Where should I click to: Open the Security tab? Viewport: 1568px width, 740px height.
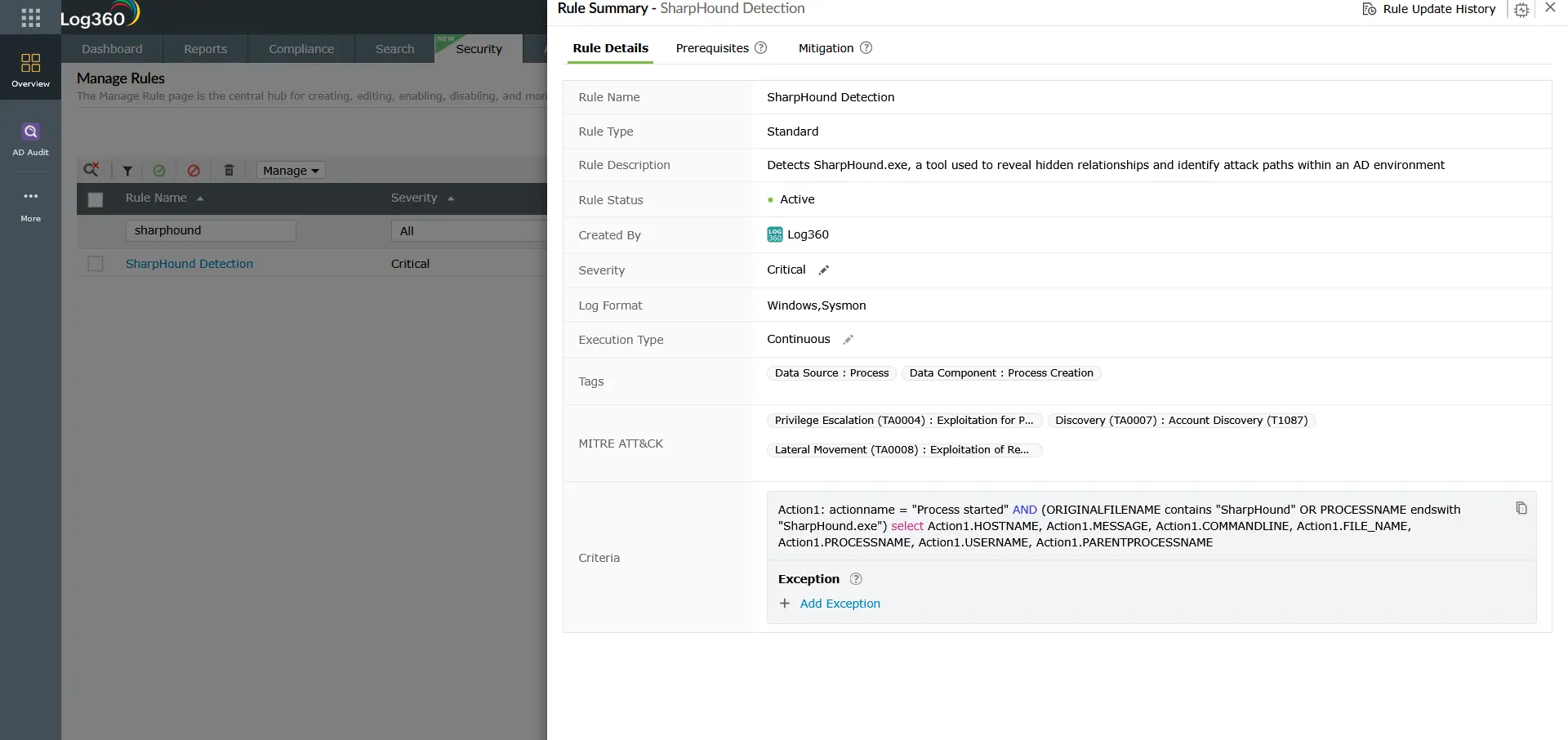click(x=479, y=49)
